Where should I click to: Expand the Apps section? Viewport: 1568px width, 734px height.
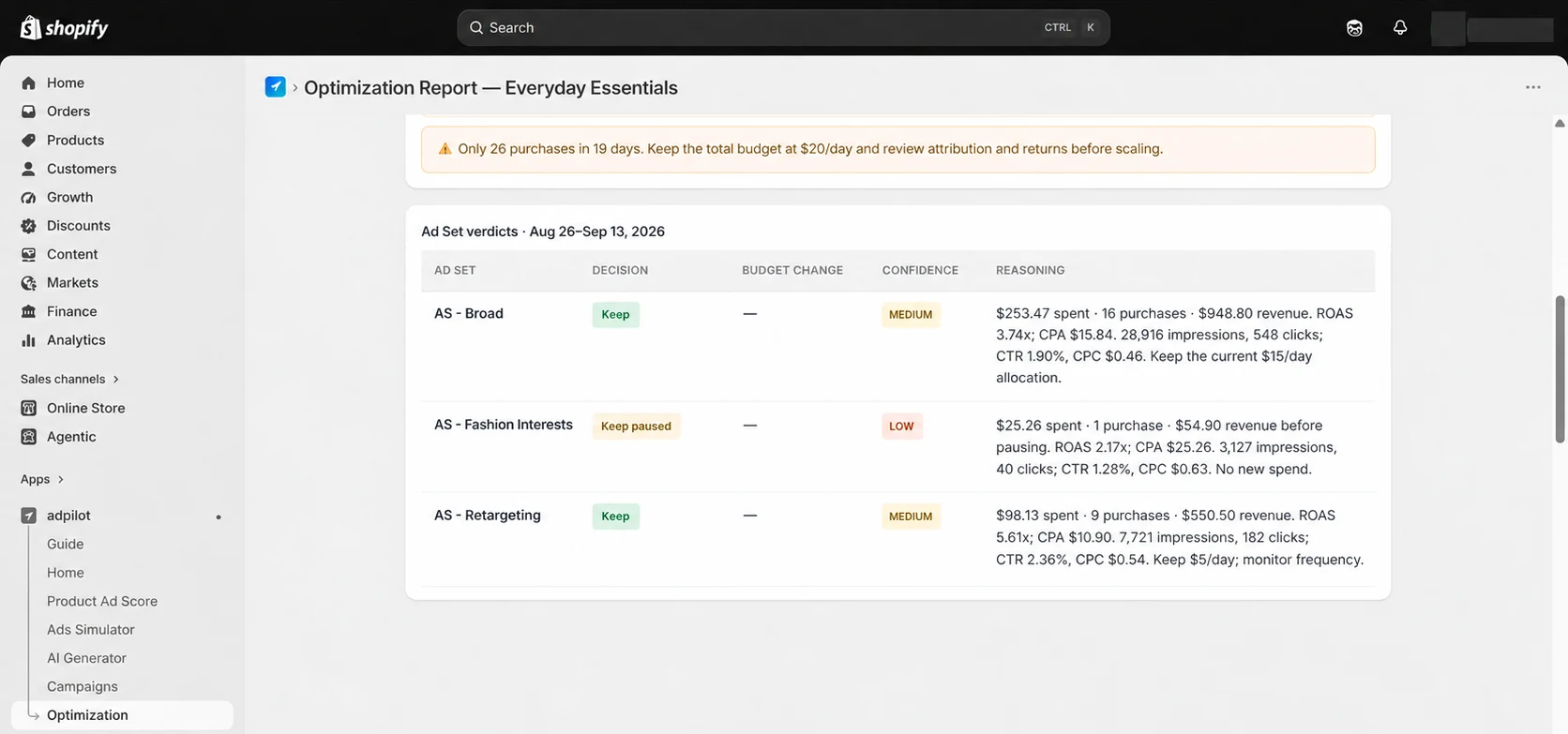click(42, 479)
